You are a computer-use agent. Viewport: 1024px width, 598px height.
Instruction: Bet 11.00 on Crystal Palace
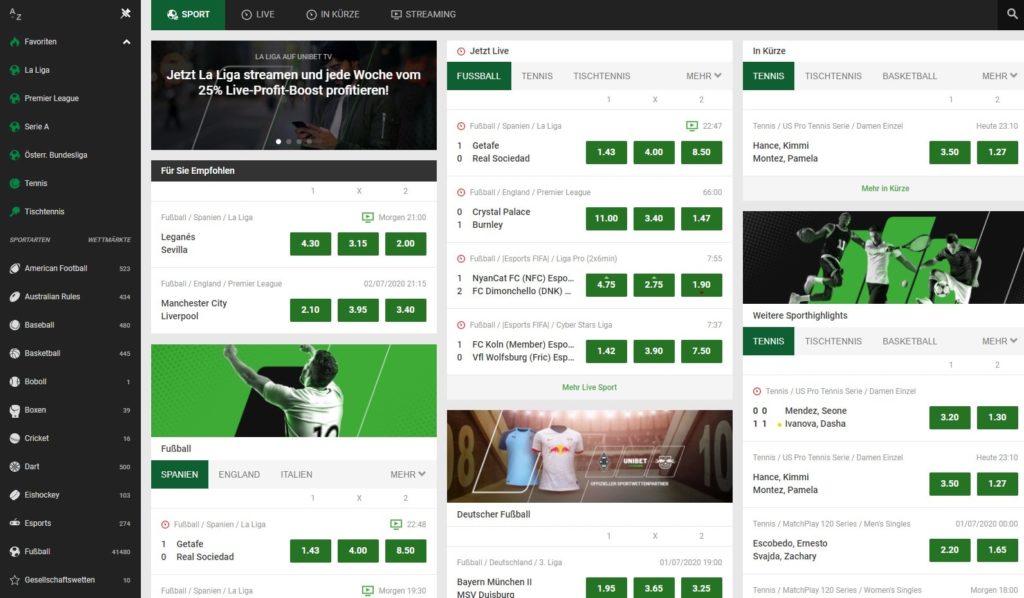(606, 219)
